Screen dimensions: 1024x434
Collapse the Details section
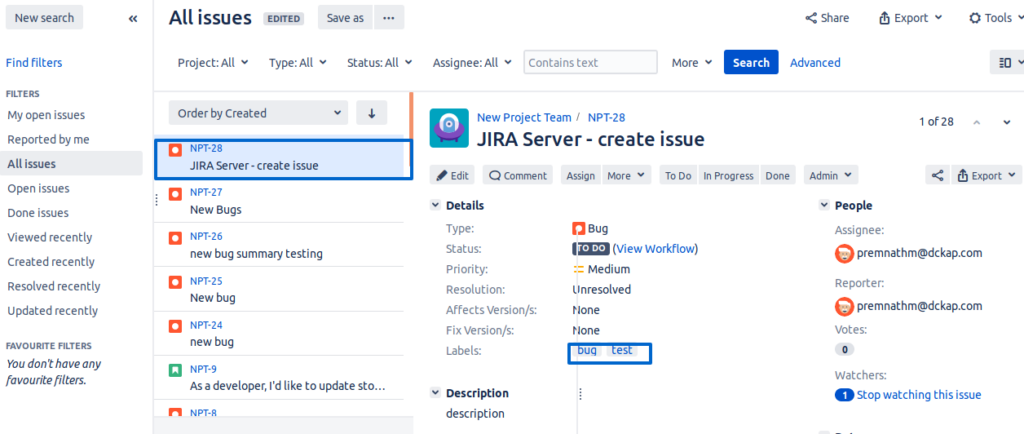click(x=435, y=206)
